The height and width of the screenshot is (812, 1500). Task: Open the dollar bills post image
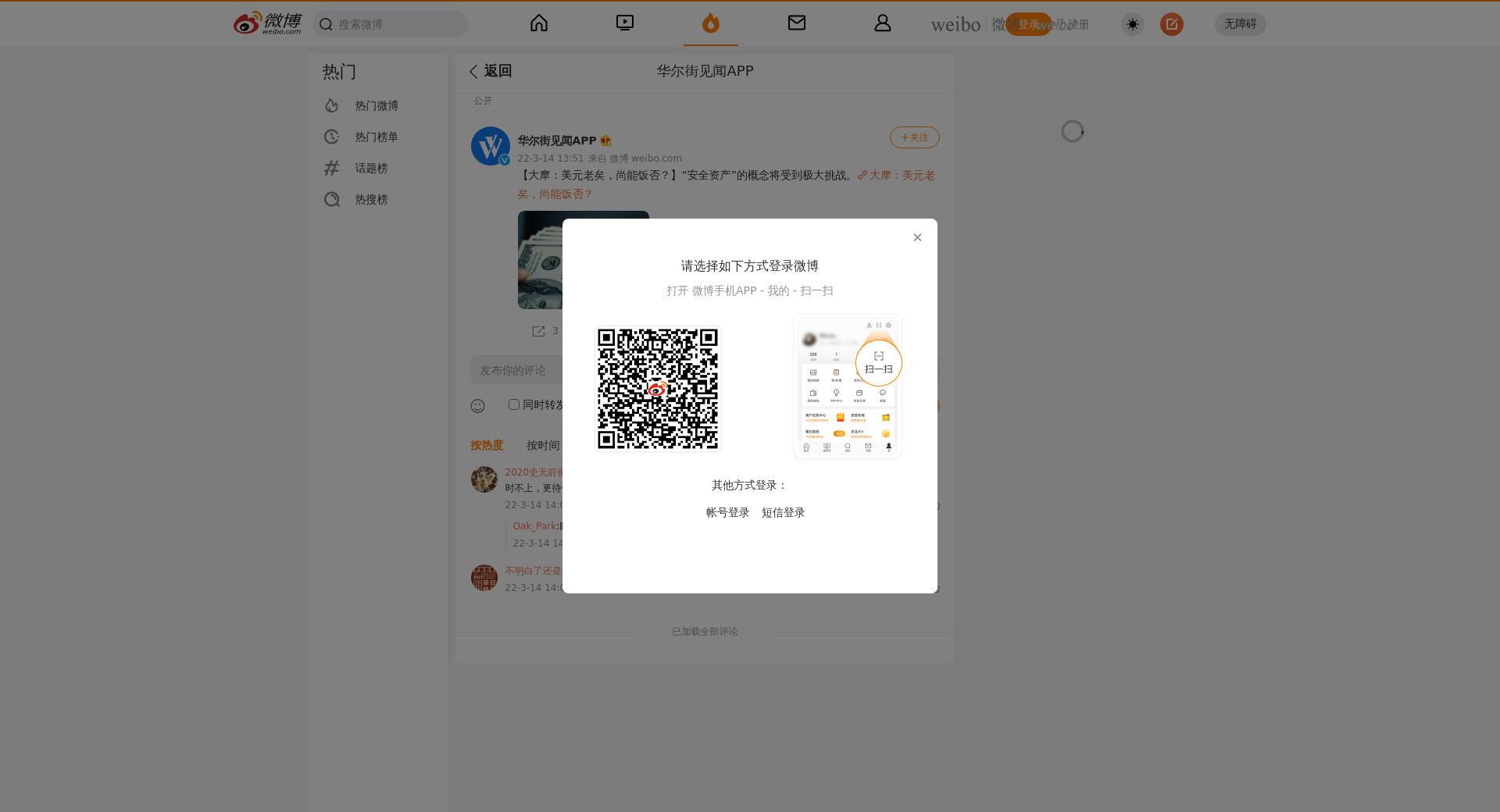pyautogui.click(x=584, y=260)
